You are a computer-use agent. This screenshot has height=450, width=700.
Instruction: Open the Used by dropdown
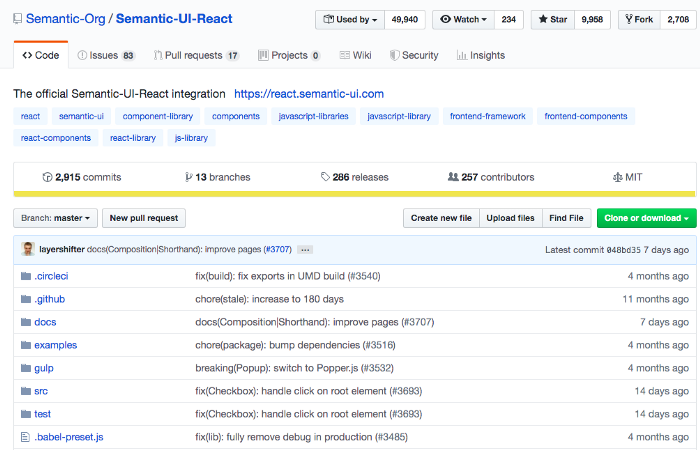(350, 20)
